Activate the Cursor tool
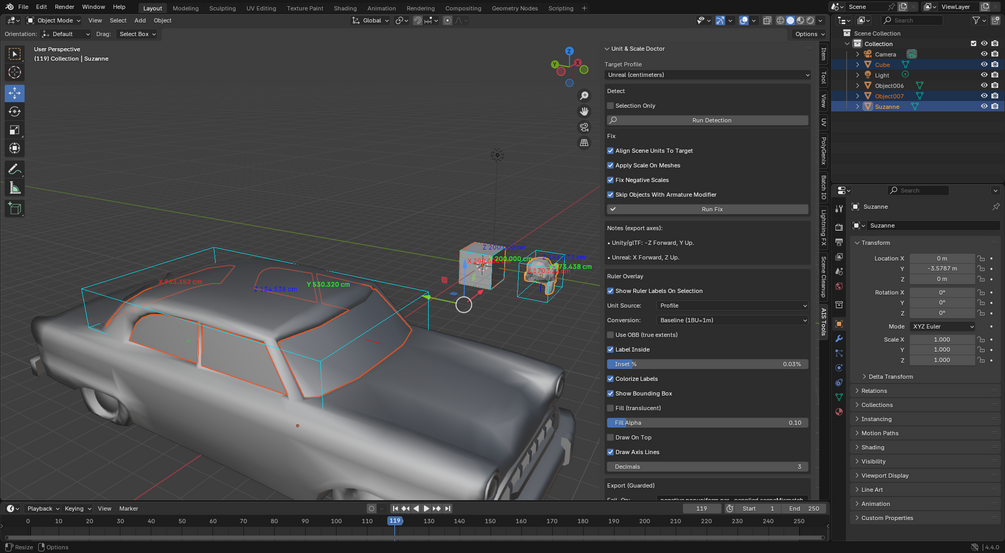 coord(15,72)
